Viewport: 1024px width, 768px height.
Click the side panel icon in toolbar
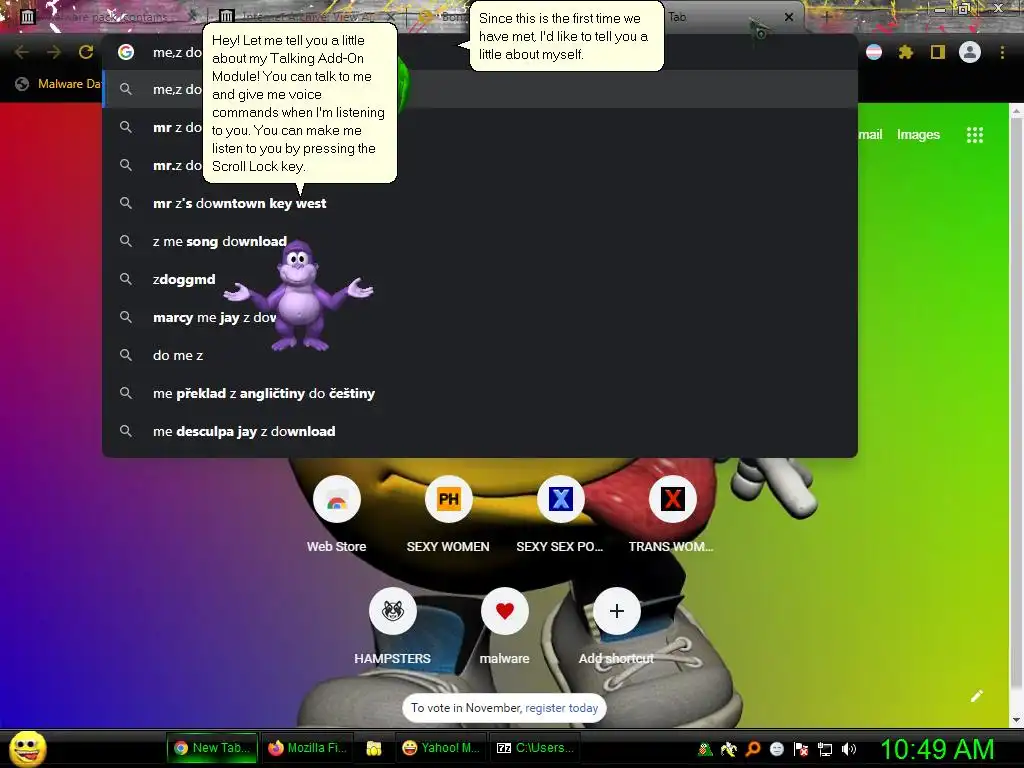pyautogui.click(x=938, y=52)
